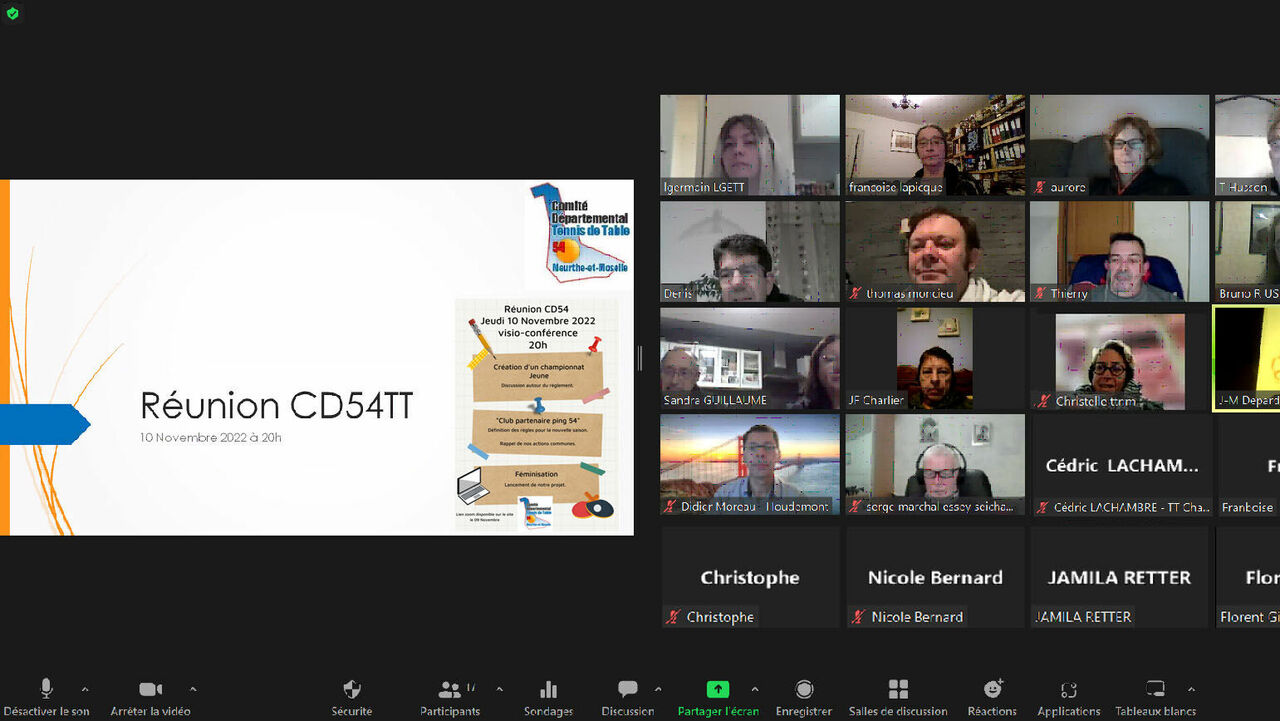Select Denis video tile
Screen dimensions: 1280x721
click(750, 251)
